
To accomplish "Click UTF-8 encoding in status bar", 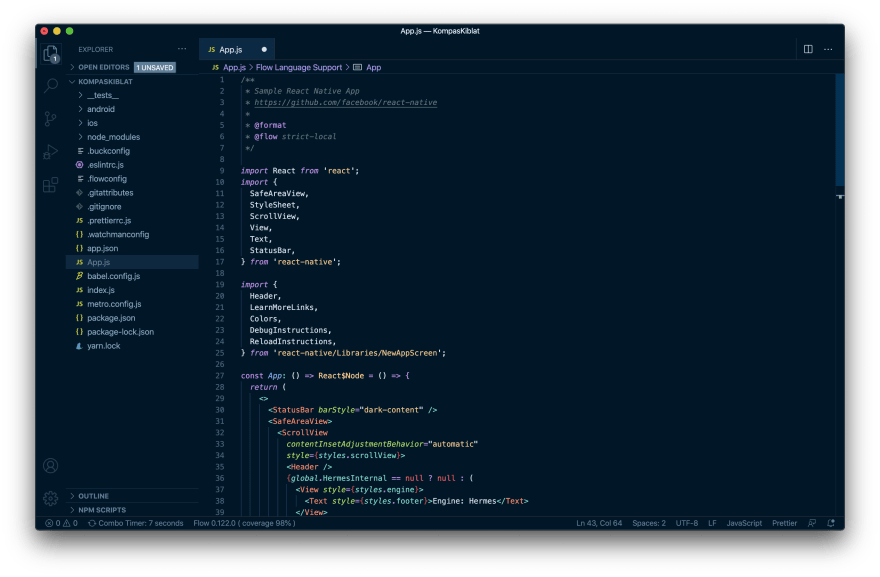I will pos(687,523).
